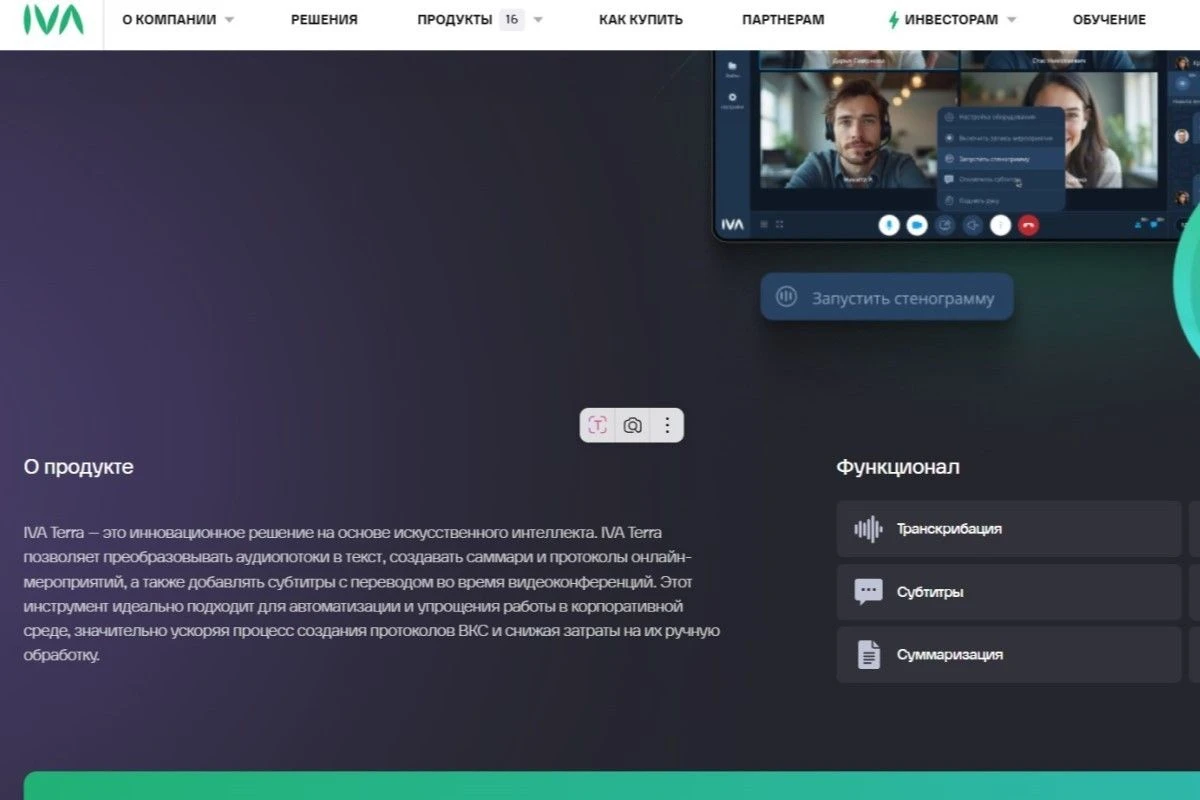Expand the Инвесторам dropdown arrow
1200x800 pixels.
(1011, 20)
